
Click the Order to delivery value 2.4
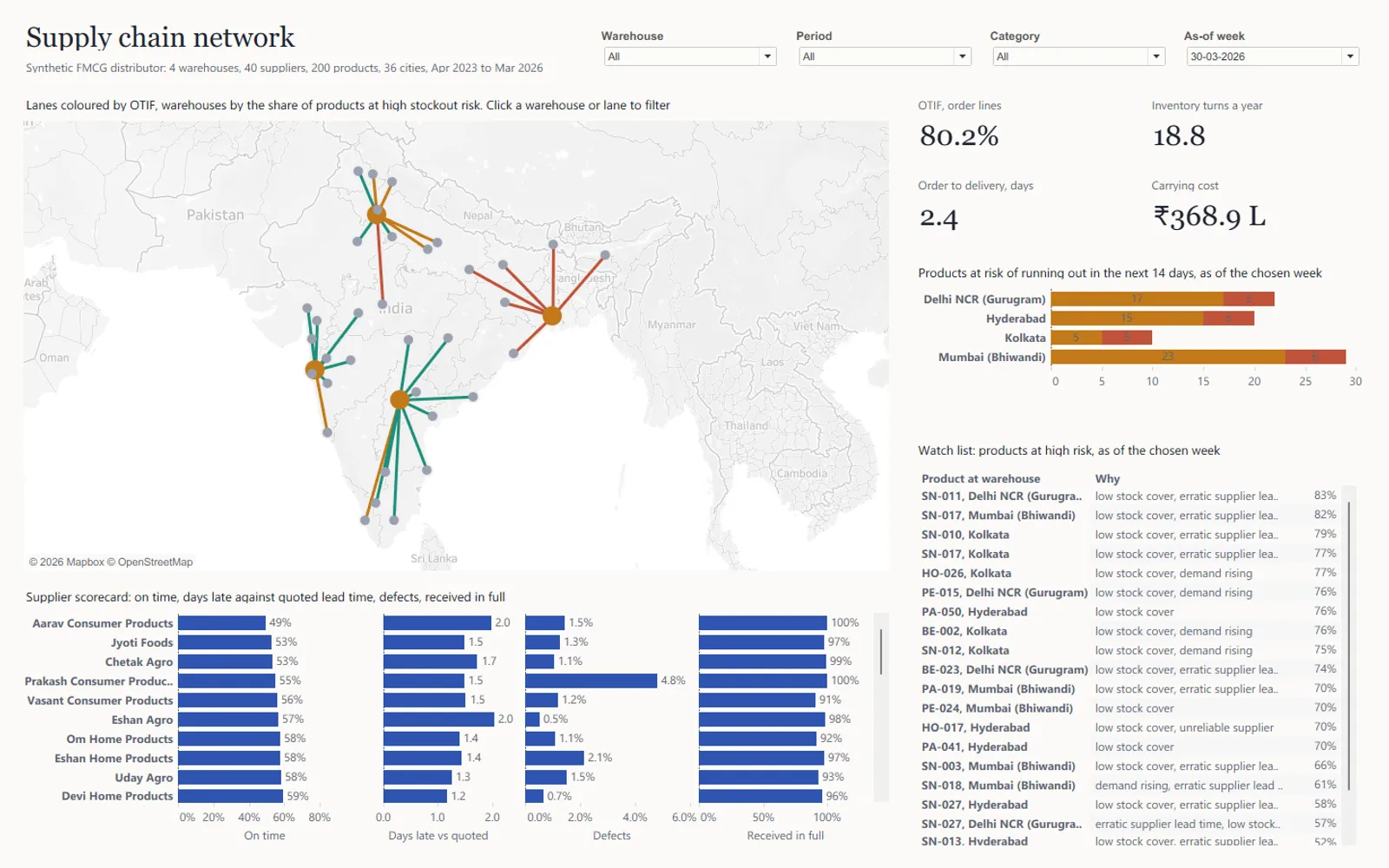(938, 217)
